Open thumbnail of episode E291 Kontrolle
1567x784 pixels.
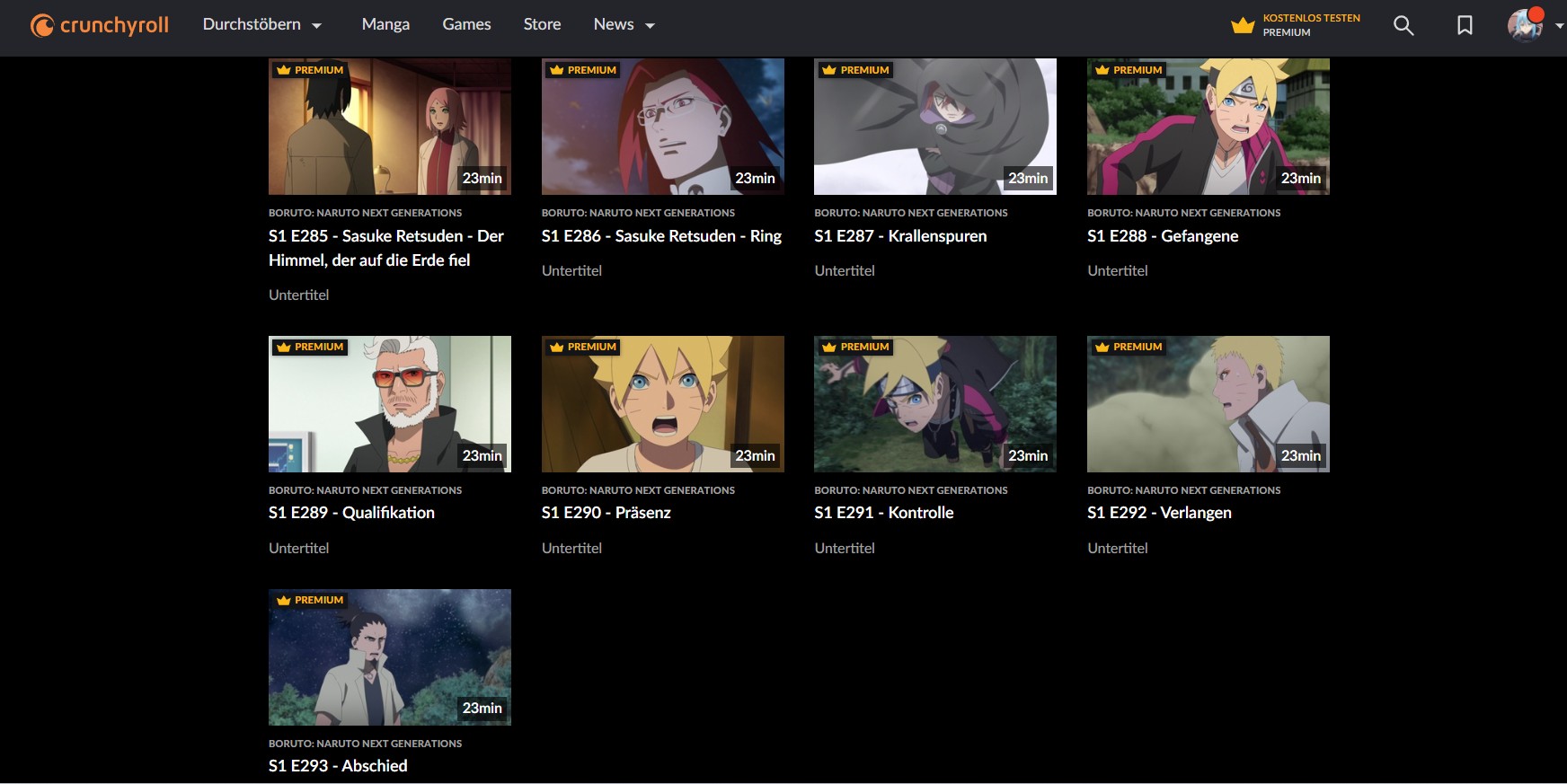[935, 404]
